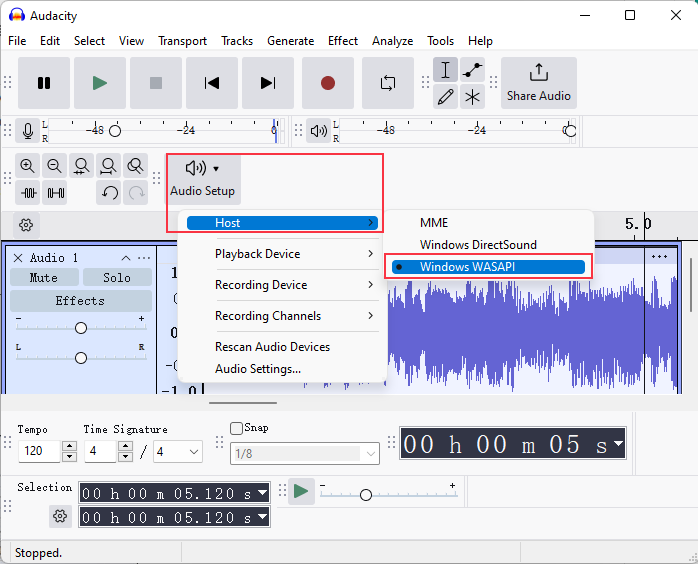
Task: Click the Audio 1 gain slider knob
Action: [81, 328]
